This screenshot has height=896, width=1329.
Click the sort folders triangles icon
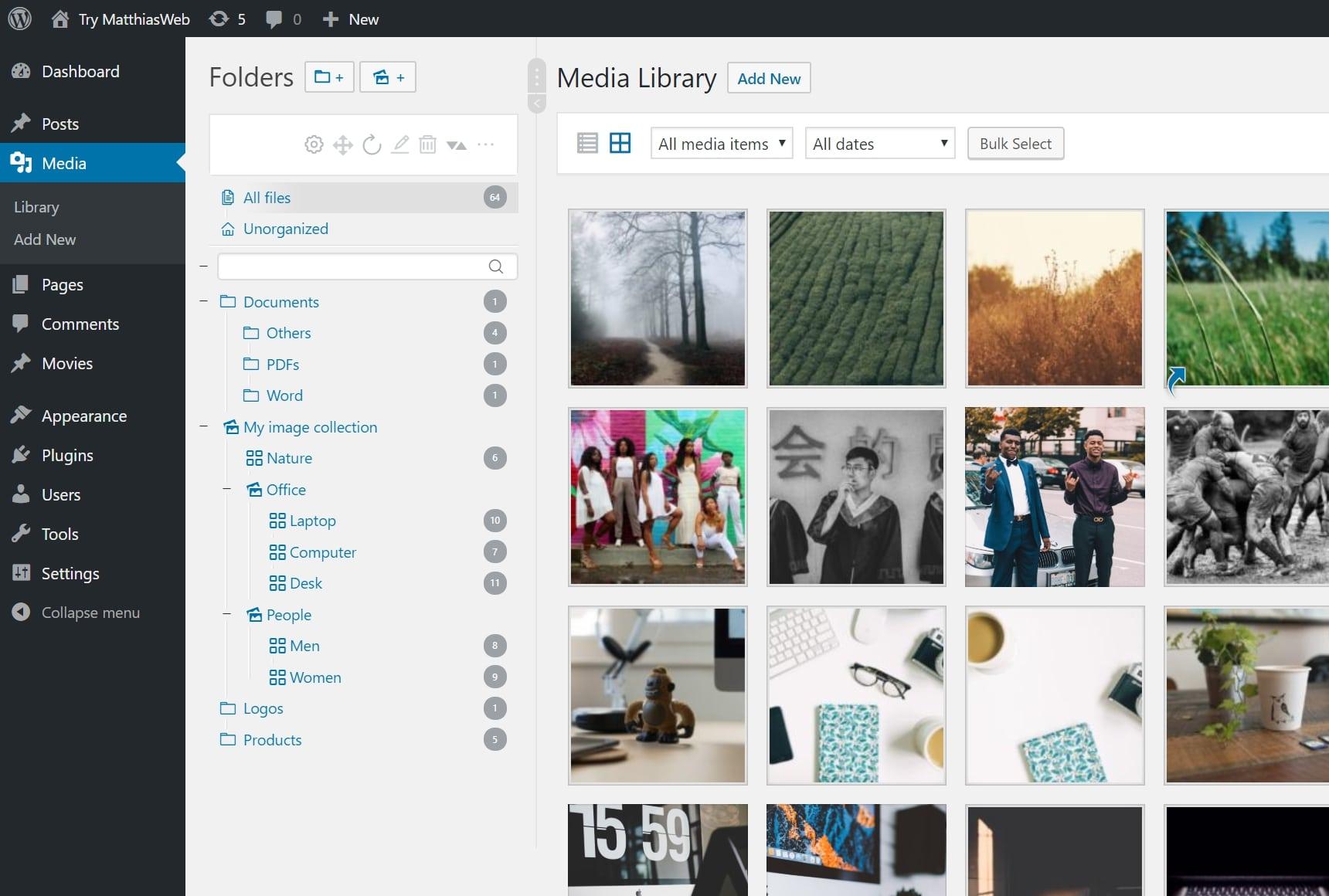[x=457, y=144]
